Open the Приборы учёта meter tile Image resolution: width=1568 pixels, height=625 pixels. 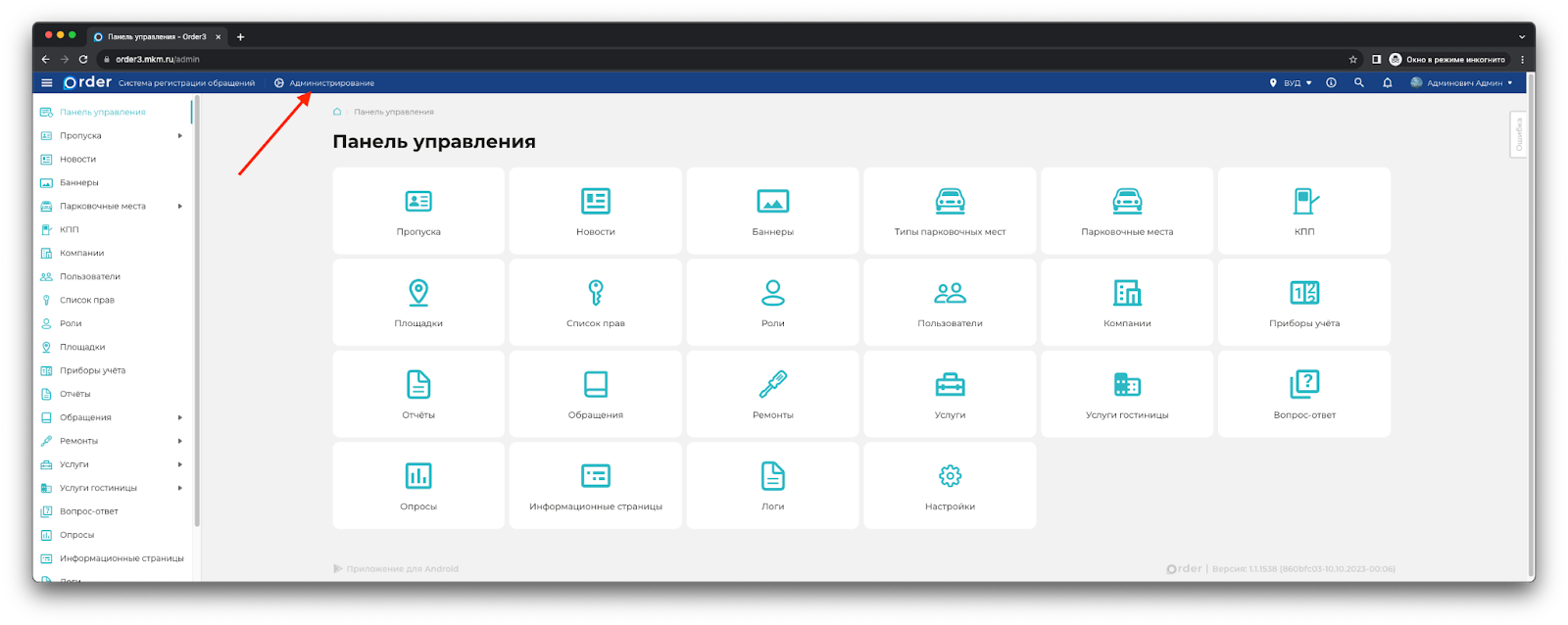click(1303, 302)
